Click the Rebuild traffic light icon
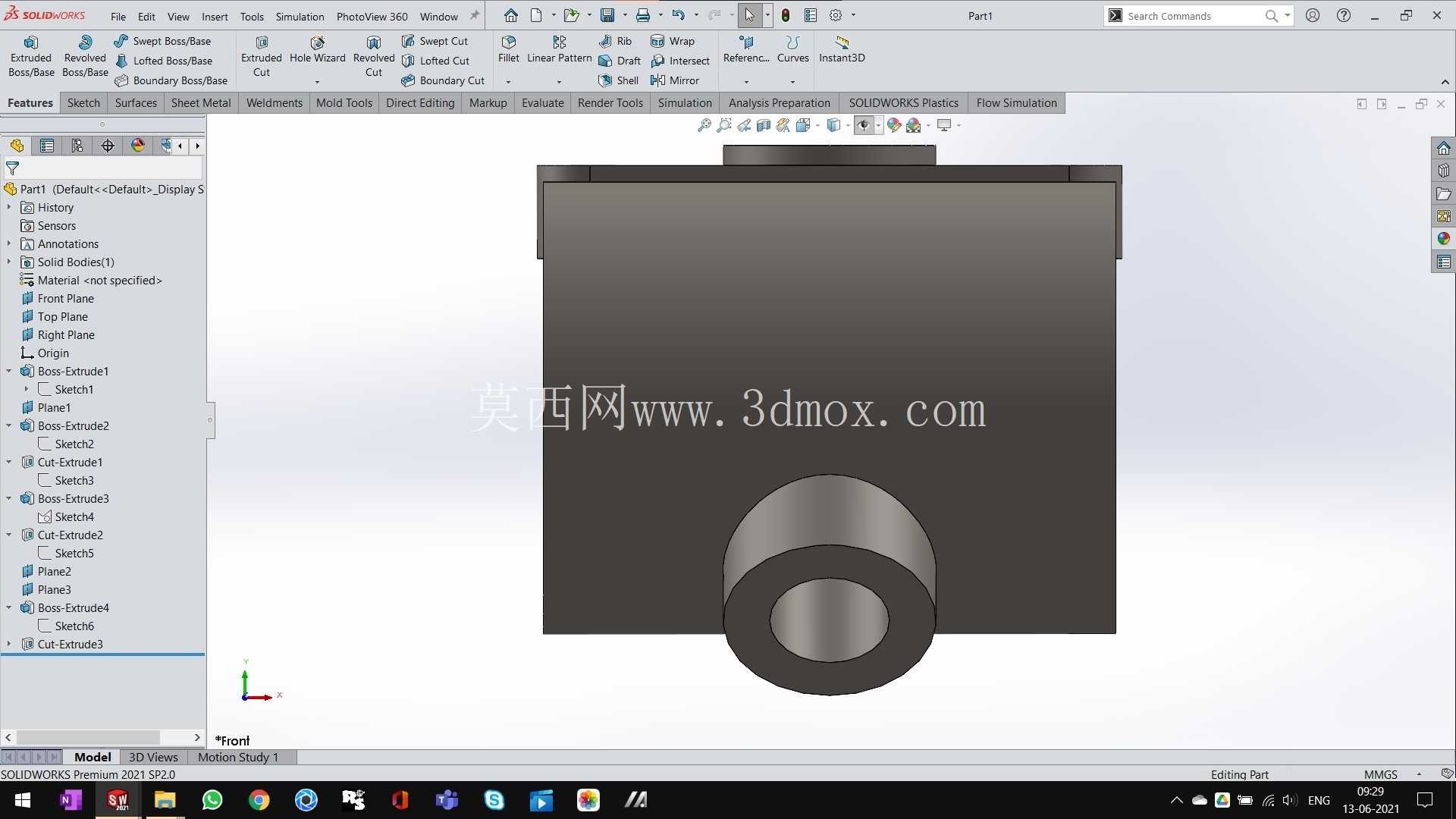Screen dimensions: 1456x819 point(786,15)
